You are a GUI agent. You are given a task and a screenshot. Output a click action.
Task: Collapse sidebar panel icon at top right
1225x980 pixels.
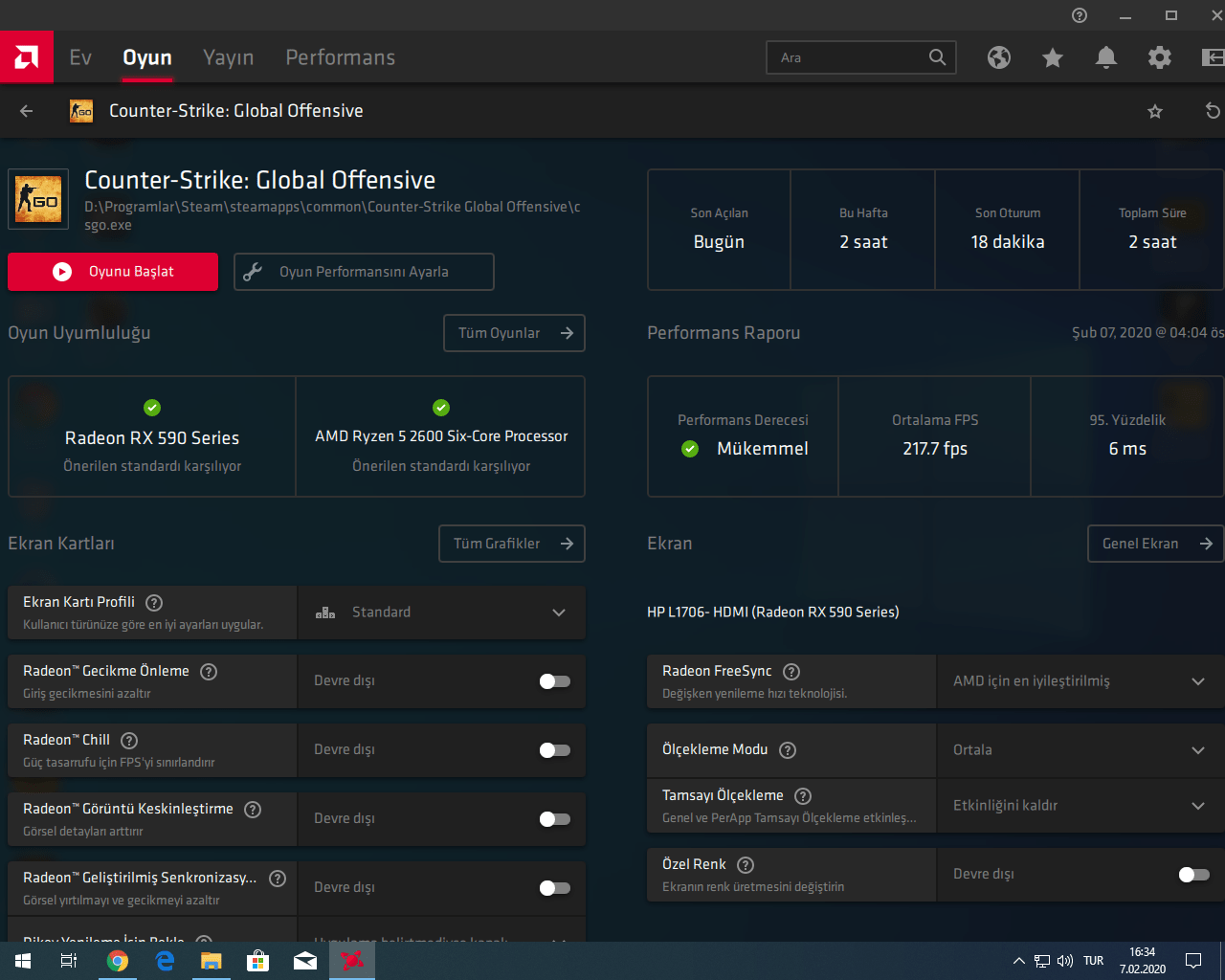coord(1213,57)
